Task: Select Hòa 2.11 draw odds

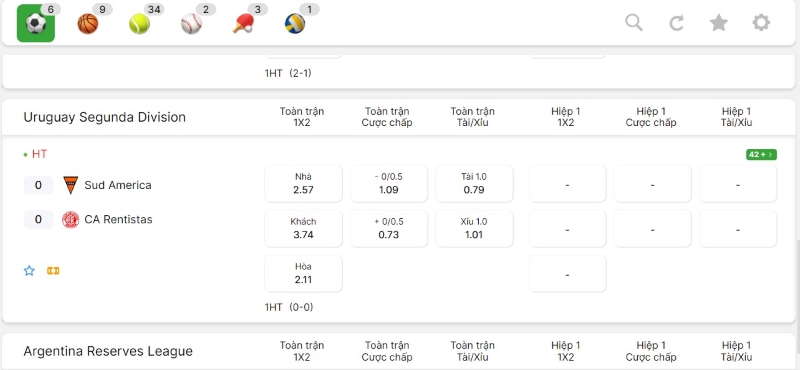Action: pyautogui.click(x=304, y=274)
